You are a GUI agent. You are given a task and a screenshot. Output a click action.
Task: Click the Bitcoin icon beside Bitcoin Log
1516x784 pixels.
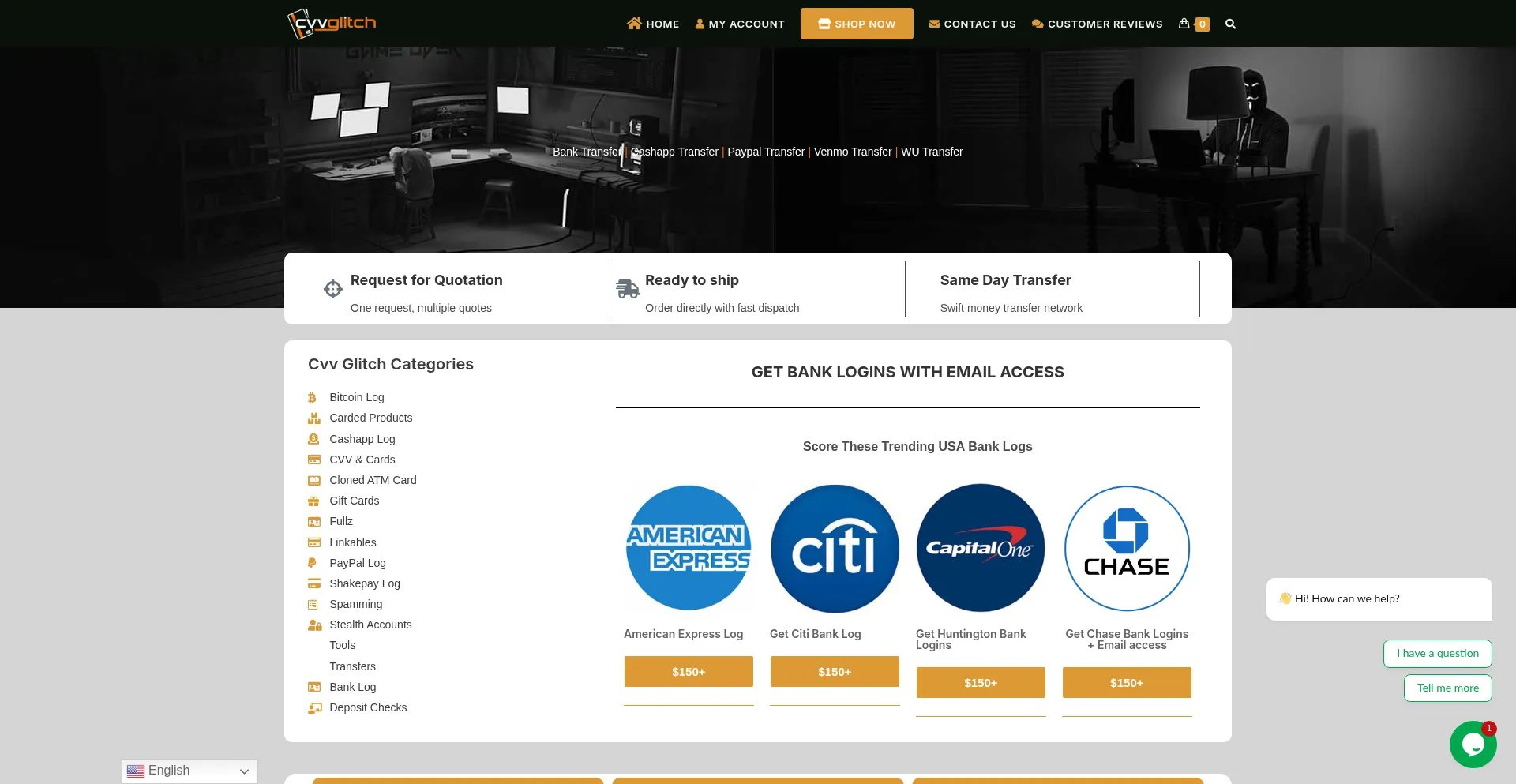pyautogui.click(x=313, y=398)
